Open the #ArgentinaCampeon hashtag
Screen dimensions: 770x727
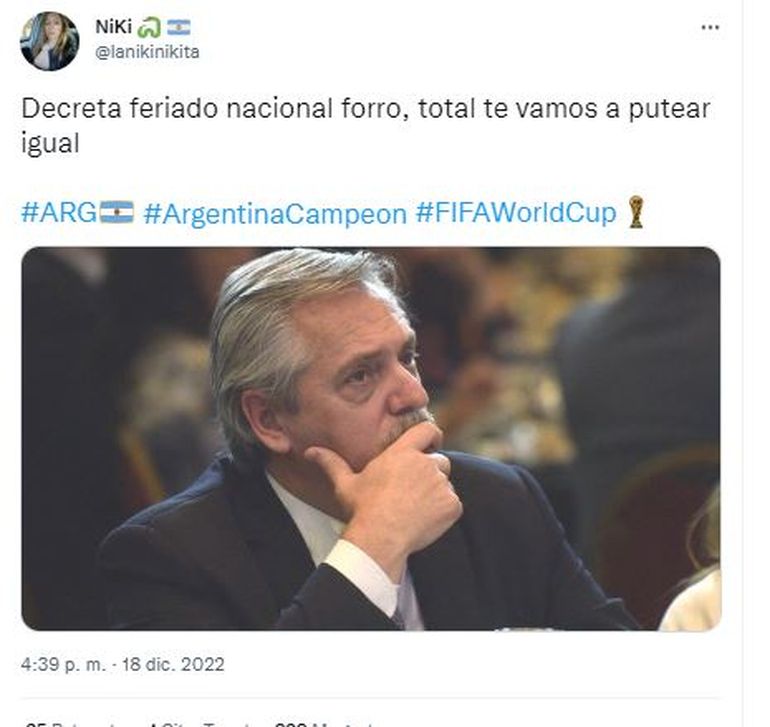[275, 214]
